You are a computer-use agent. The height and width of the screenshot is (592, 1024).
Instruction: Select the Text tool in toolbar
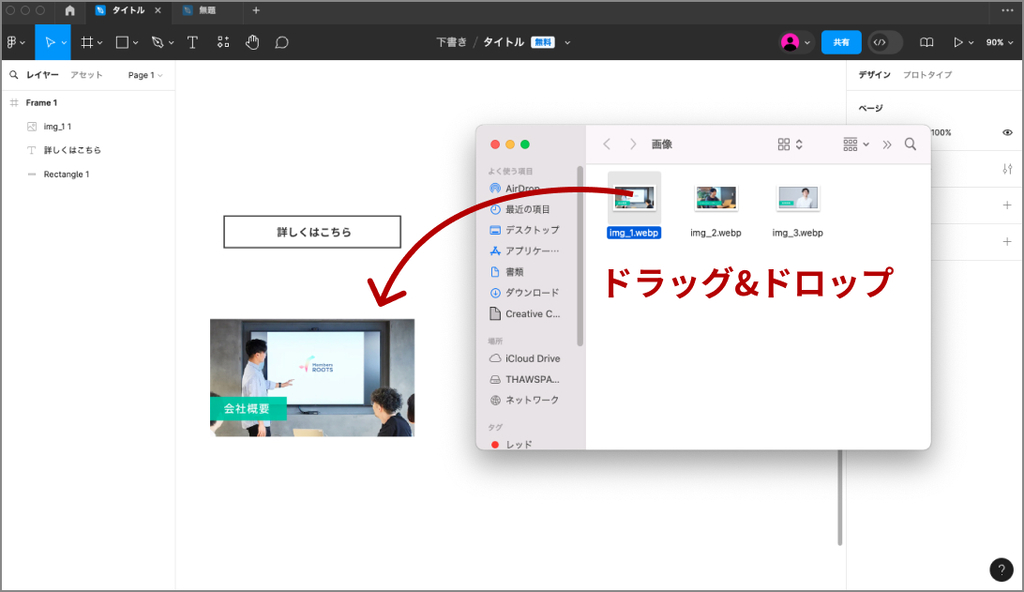[x=192, y=42]
